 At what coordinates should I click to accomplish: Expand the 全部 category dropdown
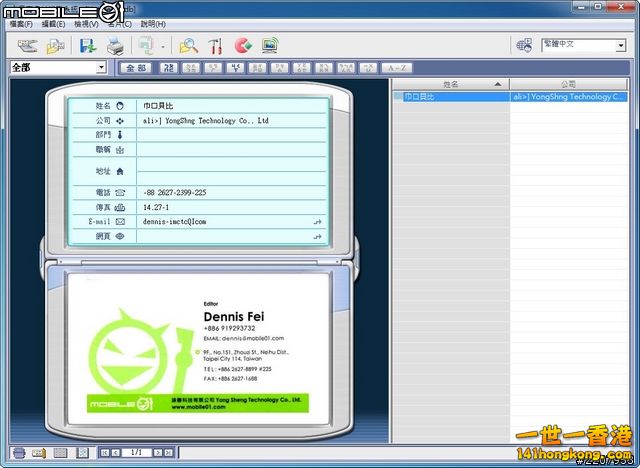click(101, 68)
